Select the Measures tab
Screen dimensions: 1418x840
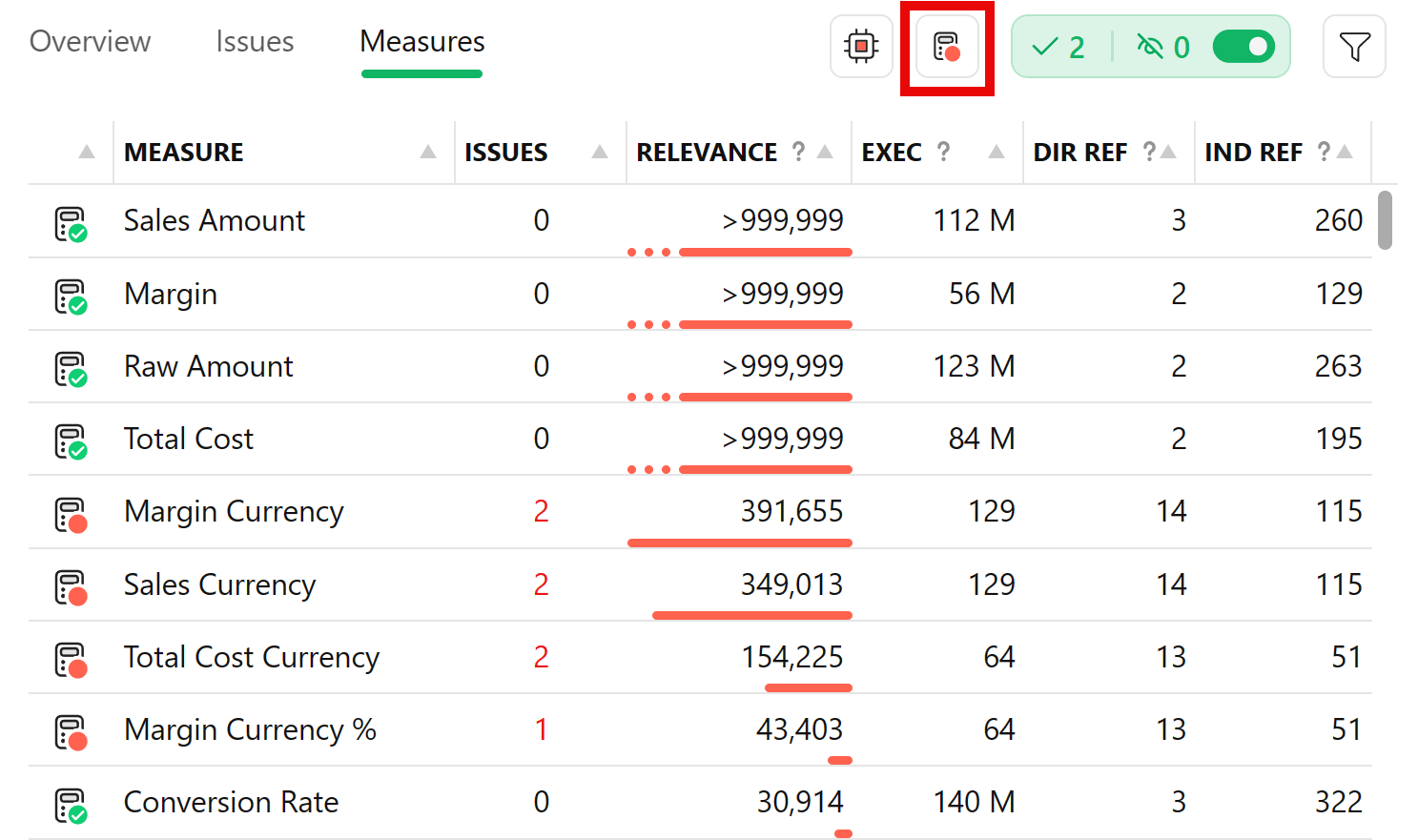click(x=422, y=42)
